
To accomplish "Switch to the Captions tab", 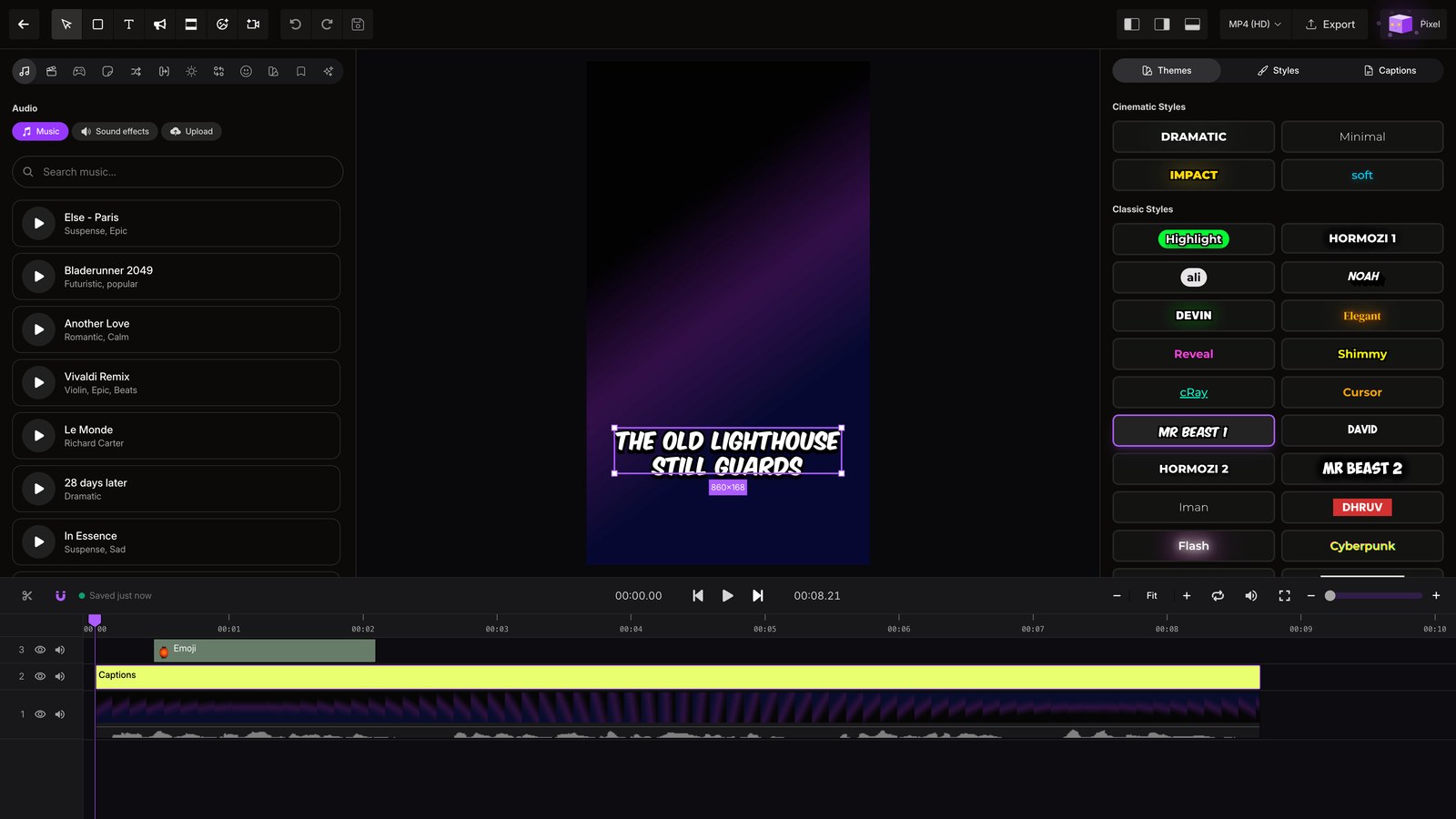I will 1389,70.
